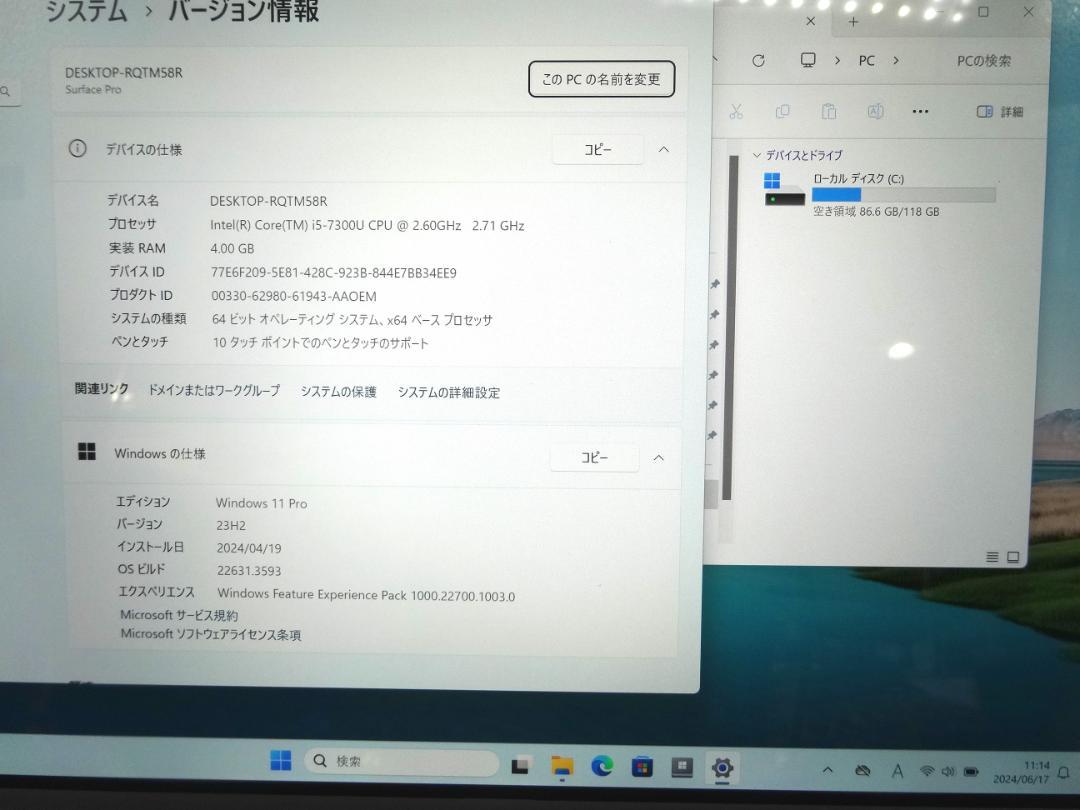Viewport: 1080px width, 810px height.
Task: Open Microsoft ソフトウェアライセンス条項 link
Action: [211, 634]
